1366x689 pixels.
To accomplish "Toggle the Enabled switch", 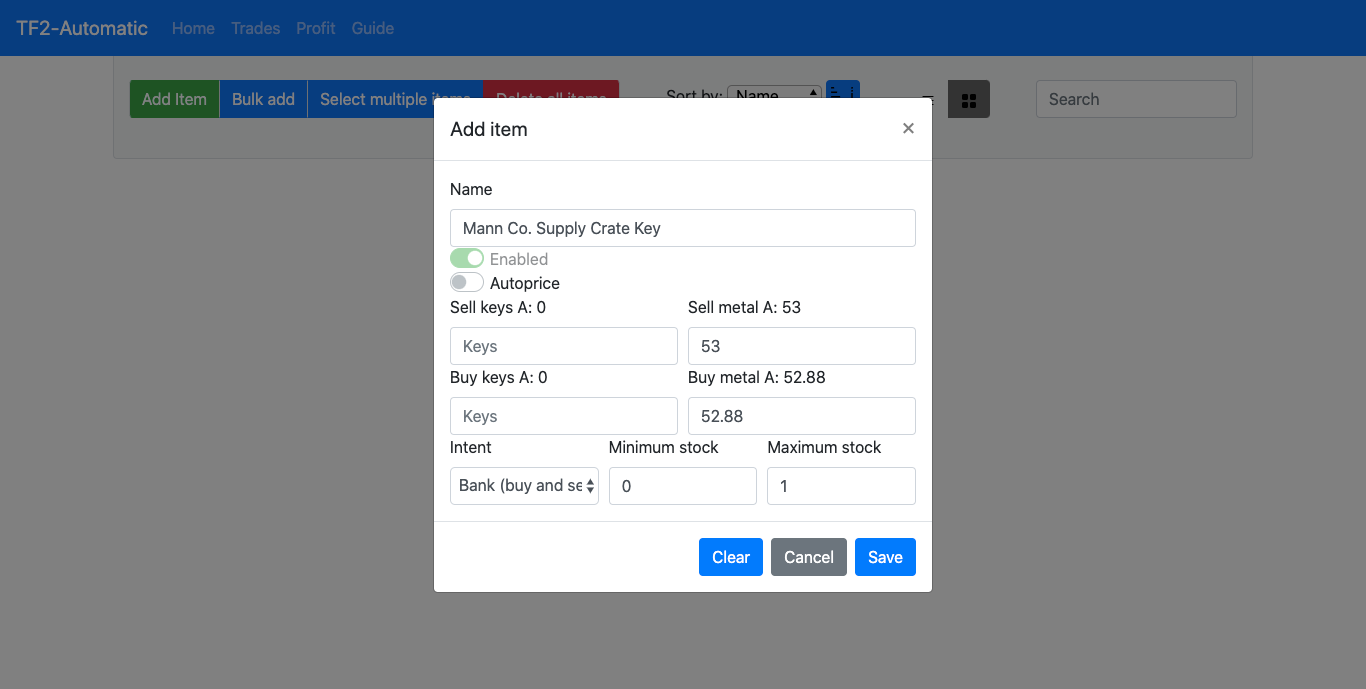I will [x=467, y=259].
